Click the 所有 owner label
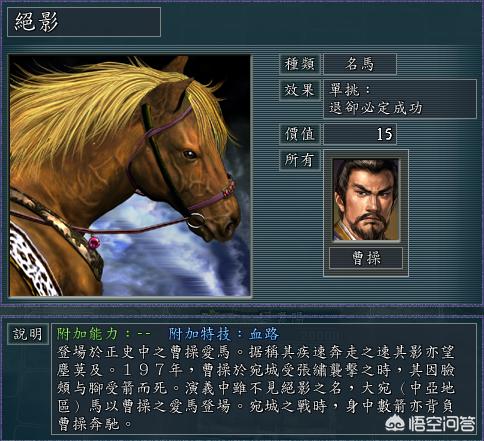The image size is (484, 441). pyautogui.click(x=300, y=160)
